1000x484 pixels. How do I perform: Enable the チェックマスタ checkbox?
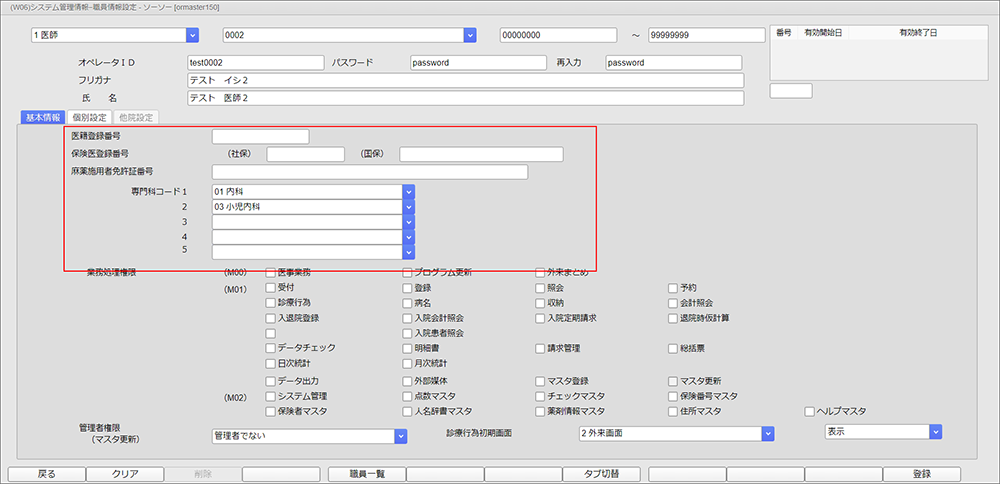coord(541,397)
